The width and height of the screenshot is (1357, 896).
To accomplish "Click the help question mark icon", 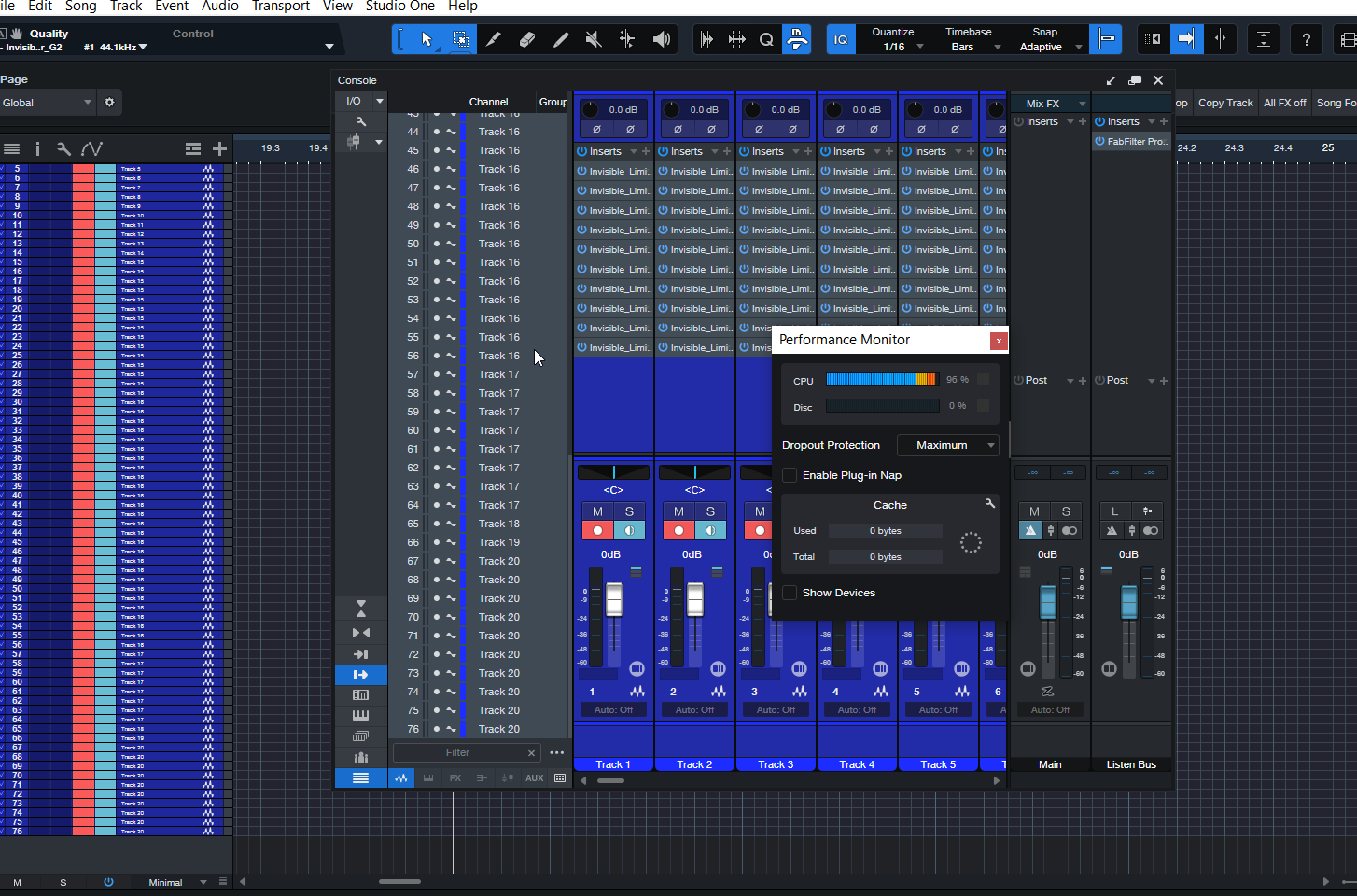I will tap(1307, 39).
